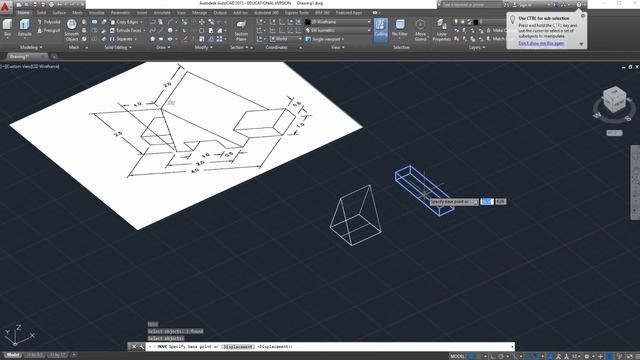Click the command line customize wrench icon
640x360 pixels.
[141, 347]
